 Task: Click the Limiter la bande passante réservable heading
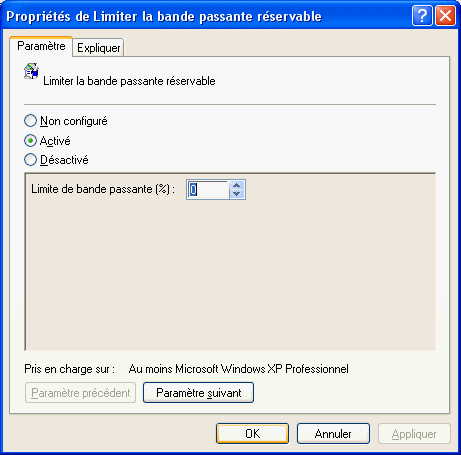coord(129,81)
